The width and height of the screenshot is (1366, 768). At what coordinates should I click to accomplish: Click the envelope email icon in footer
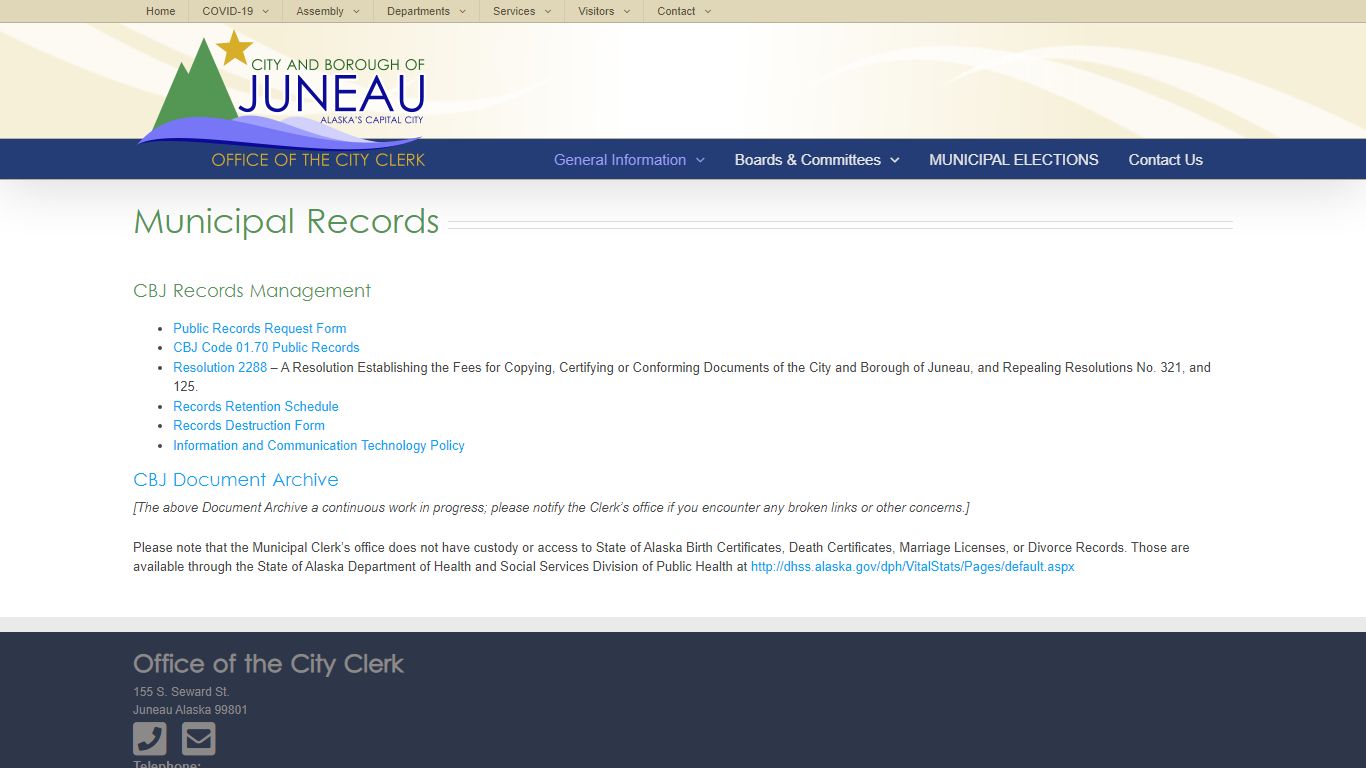[x=198, y=739]
